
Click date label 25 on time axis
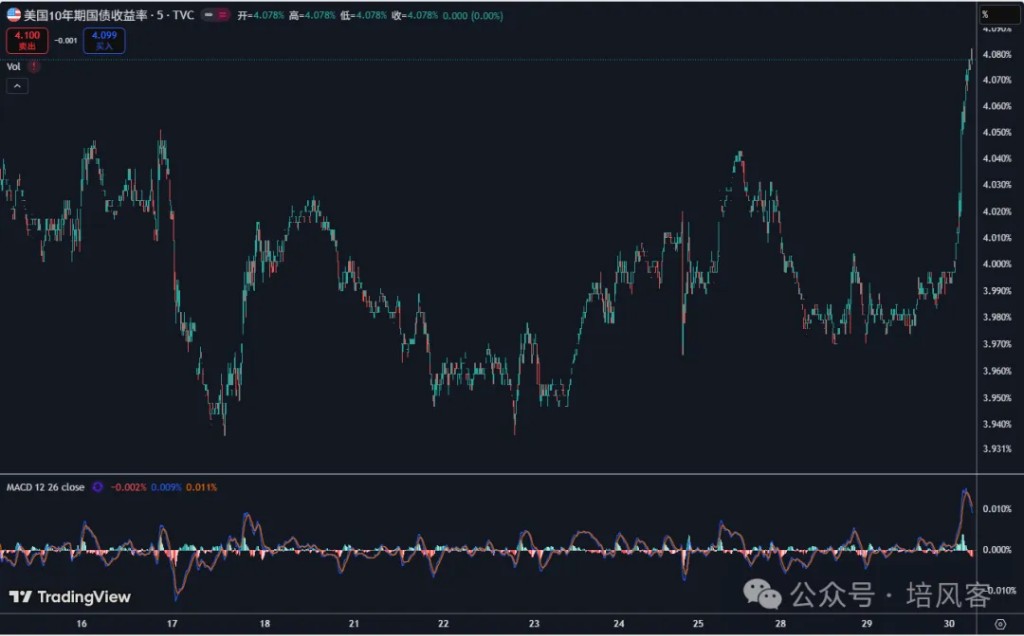pyautogui.click(x=698, y=624)
